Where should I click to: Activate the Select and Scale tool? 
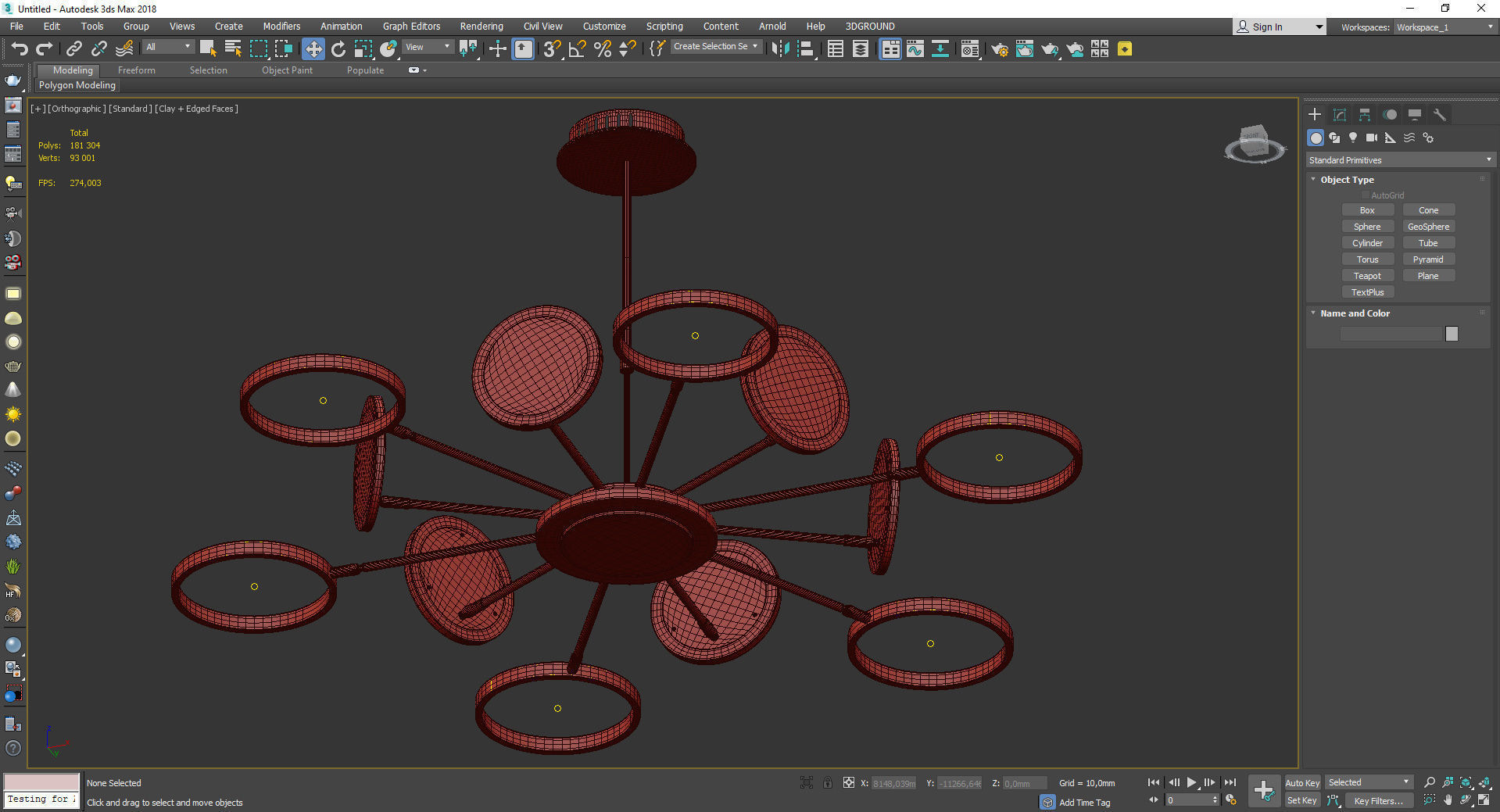[363, 49]
